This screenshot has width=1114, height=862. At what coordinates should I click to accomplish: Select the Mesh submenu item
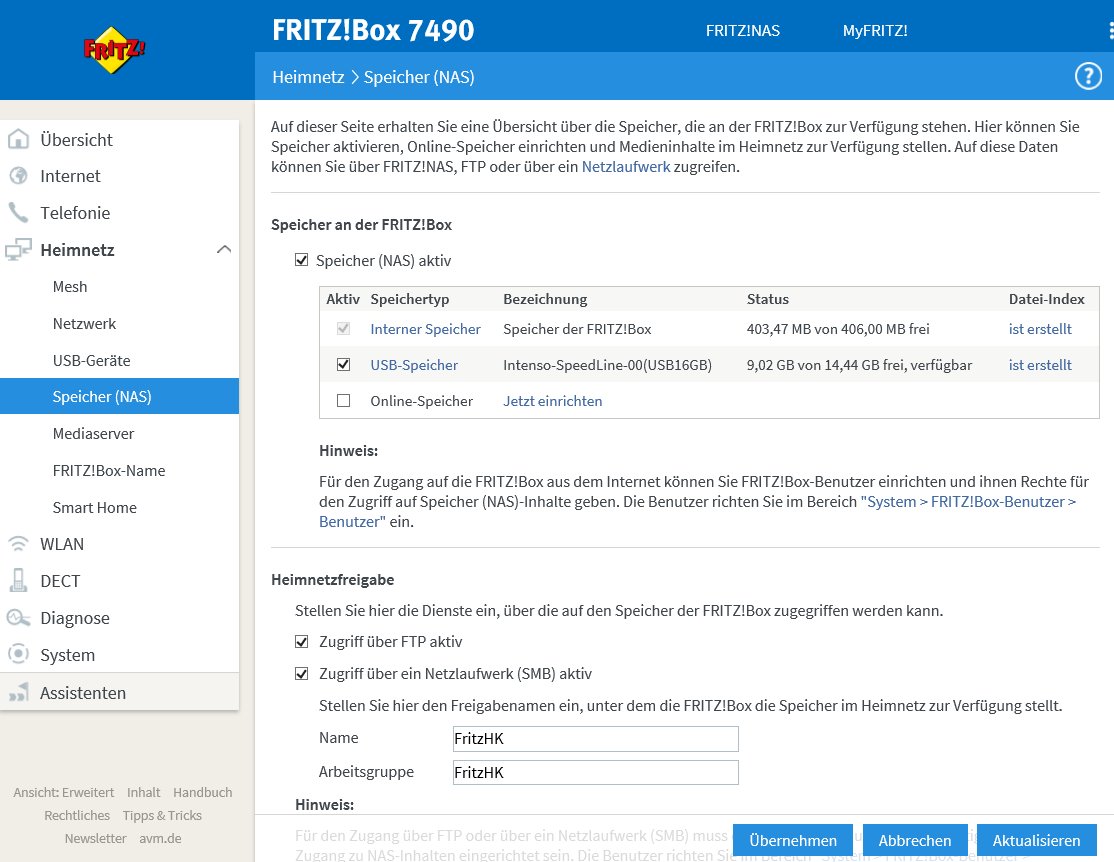(x=70, y=286)
